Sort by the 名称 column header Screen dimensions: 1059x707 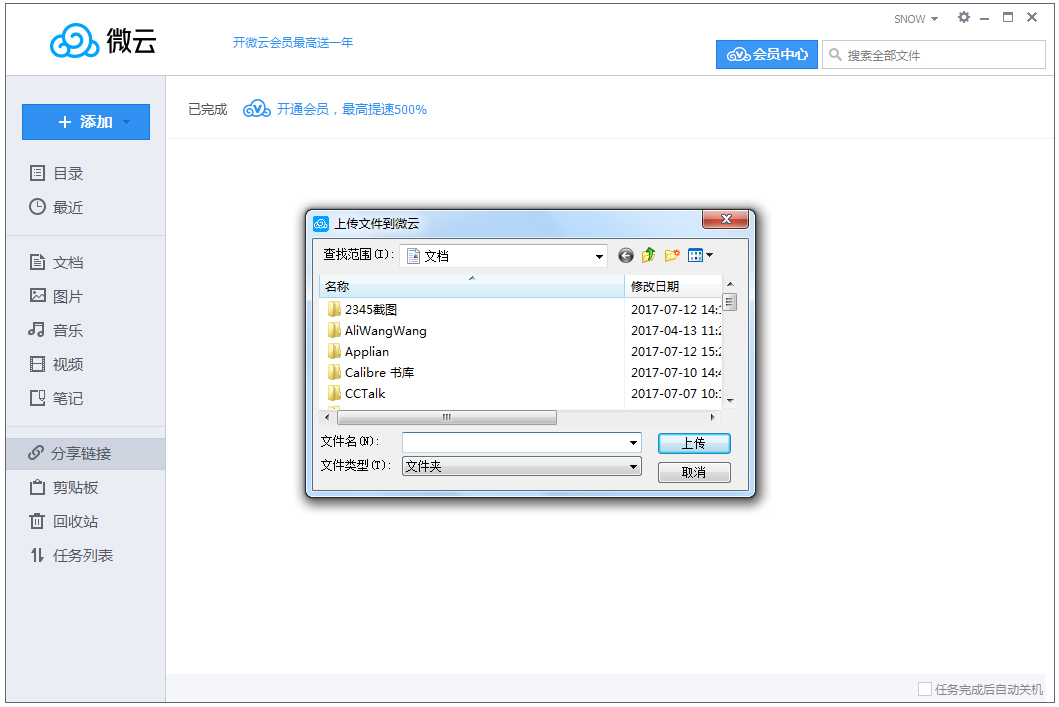[x=471, y=286]
